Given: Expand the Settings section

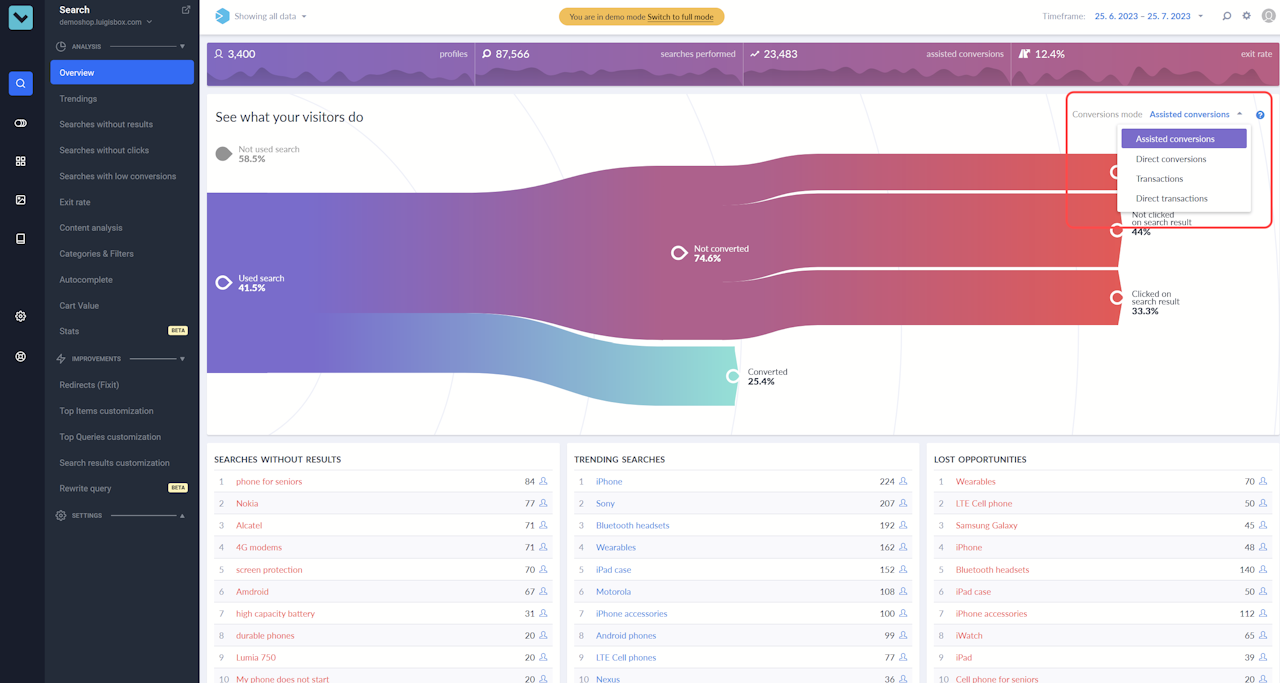Looking at the screenshot, I should (x=182, y=516).
